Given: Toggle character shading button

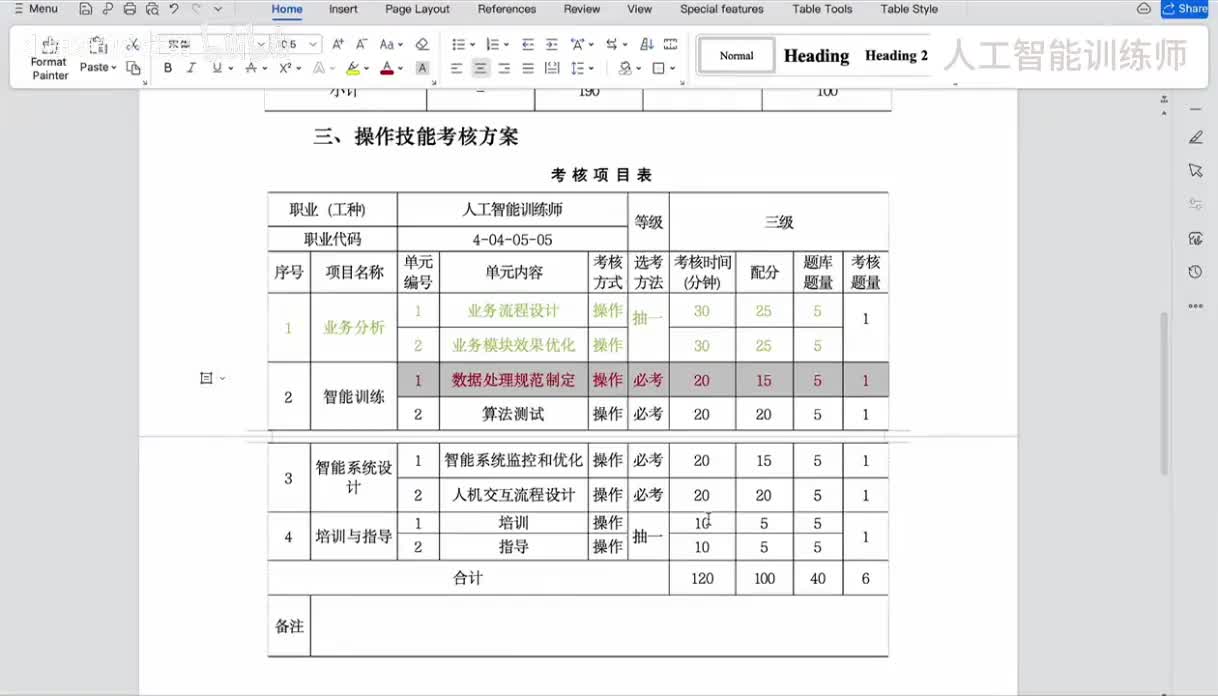Looking at the screenshot, I should click(x=422, y=68).
